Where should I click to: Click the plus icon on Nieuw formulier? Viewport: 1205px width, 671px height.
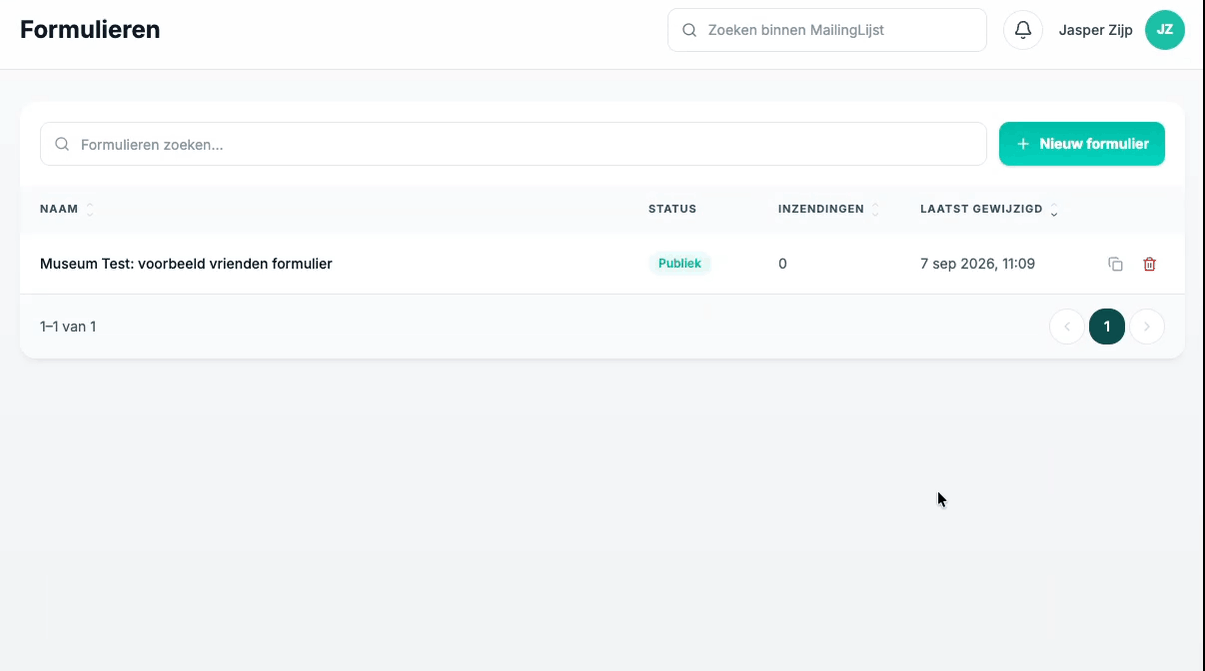tap(1023, 144)
